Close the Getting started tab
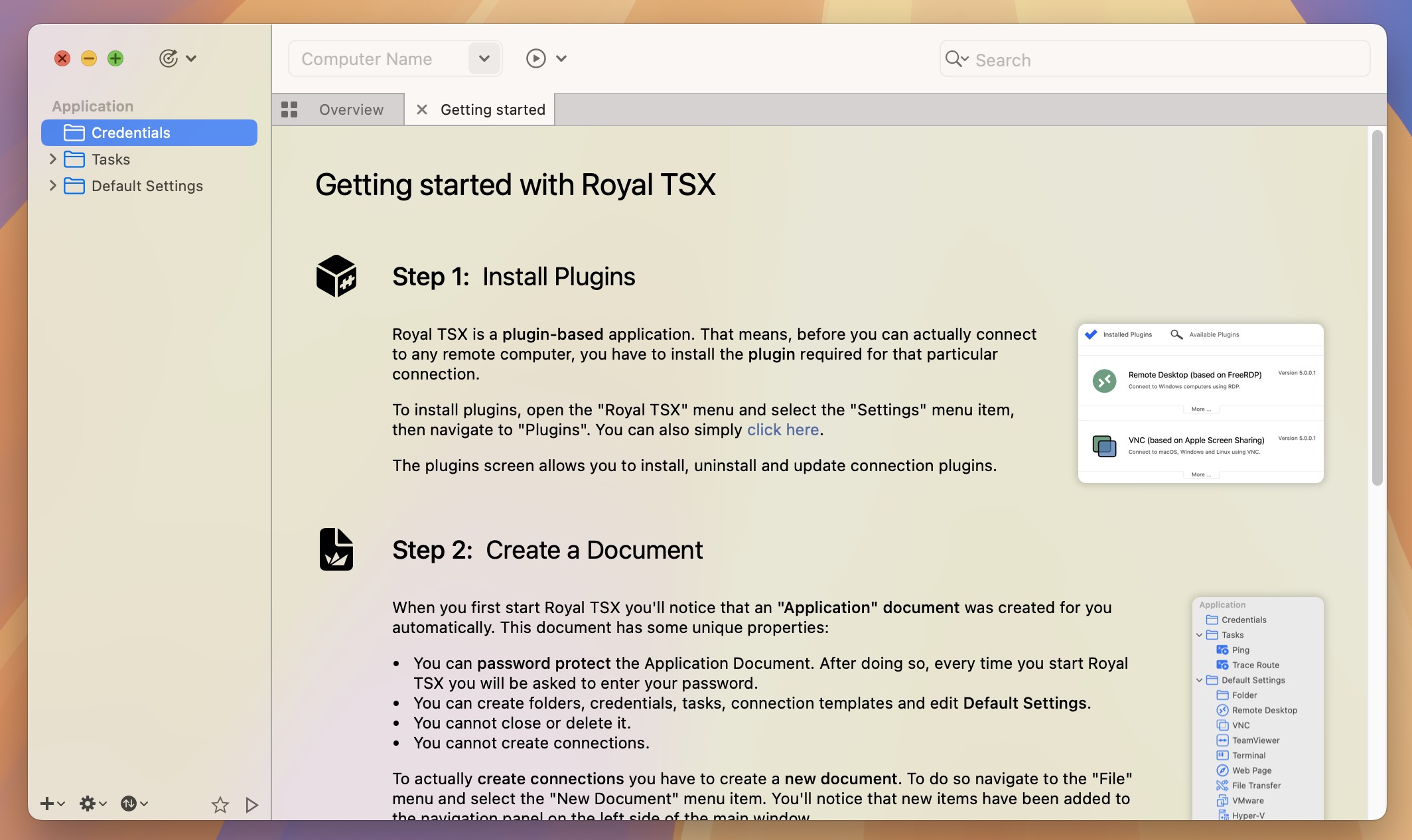This screenshot has width=1412, height=840. pos(421,109)
